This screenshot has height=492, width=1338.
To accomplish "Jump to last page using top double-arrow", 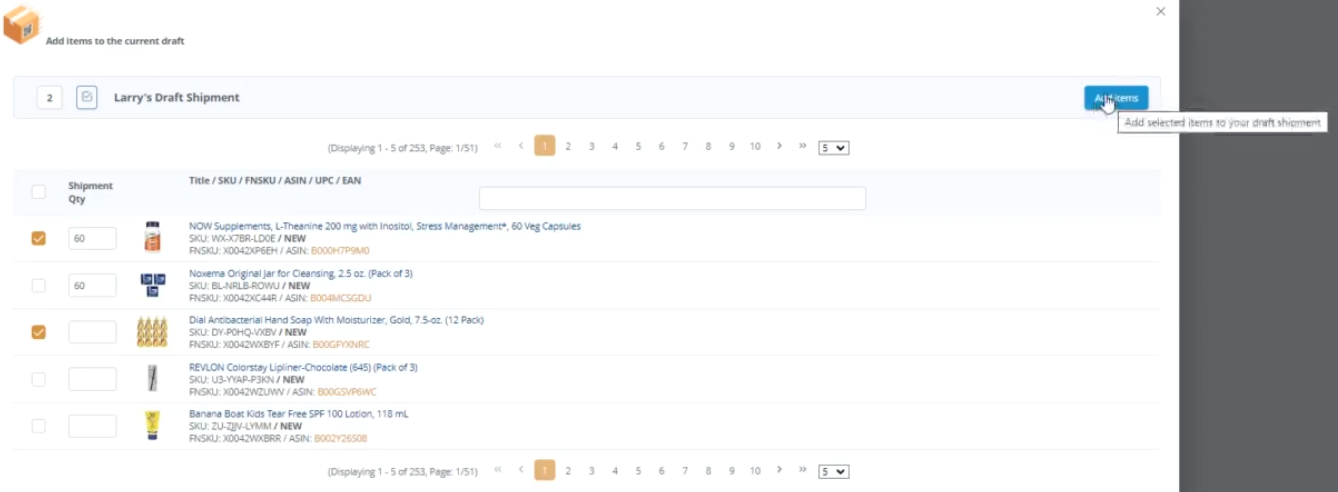I will click(x=802, y=147).
